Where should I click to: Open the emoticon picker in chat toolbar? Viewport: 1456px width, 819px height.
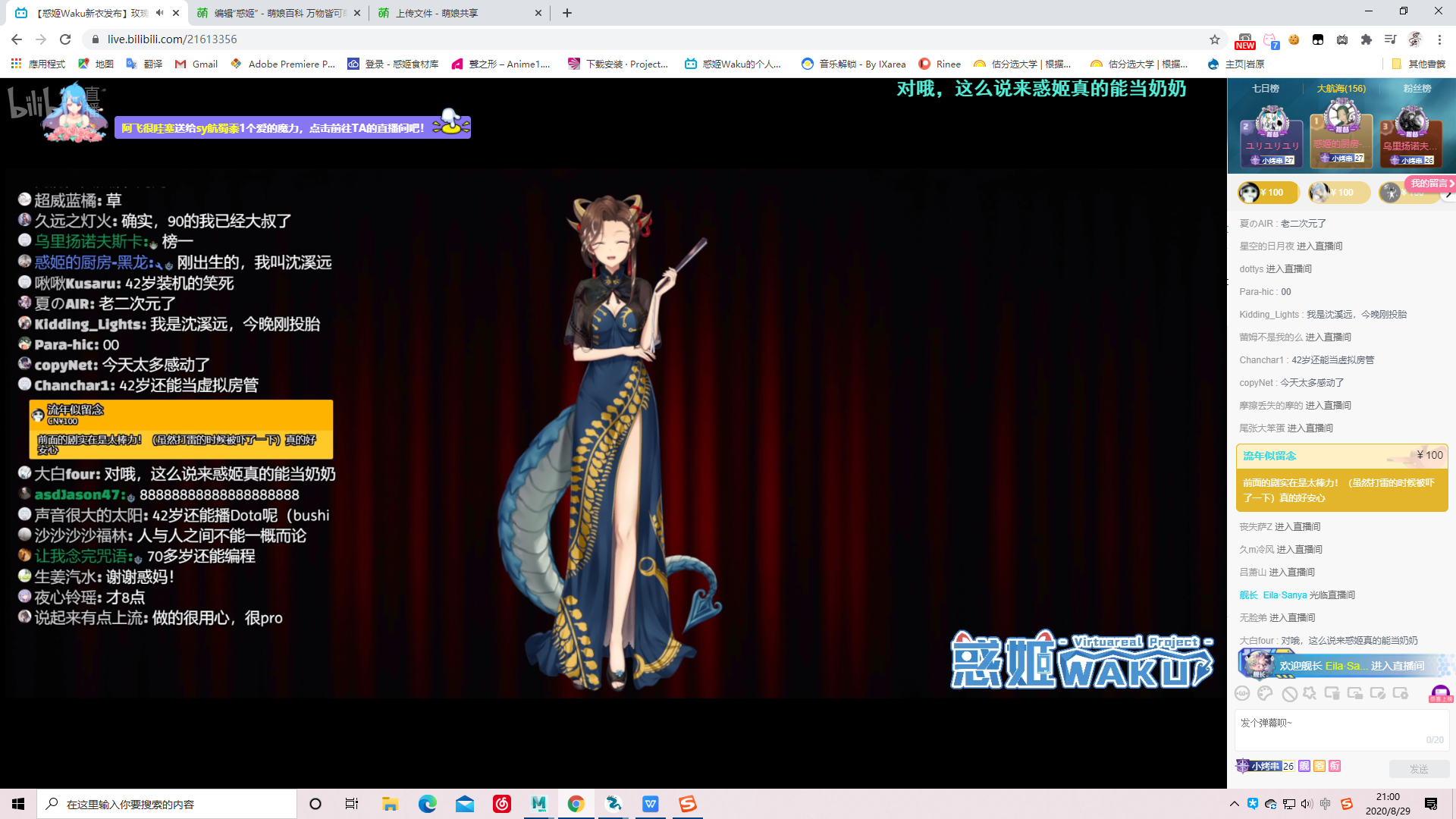[x=1242, y=693]
